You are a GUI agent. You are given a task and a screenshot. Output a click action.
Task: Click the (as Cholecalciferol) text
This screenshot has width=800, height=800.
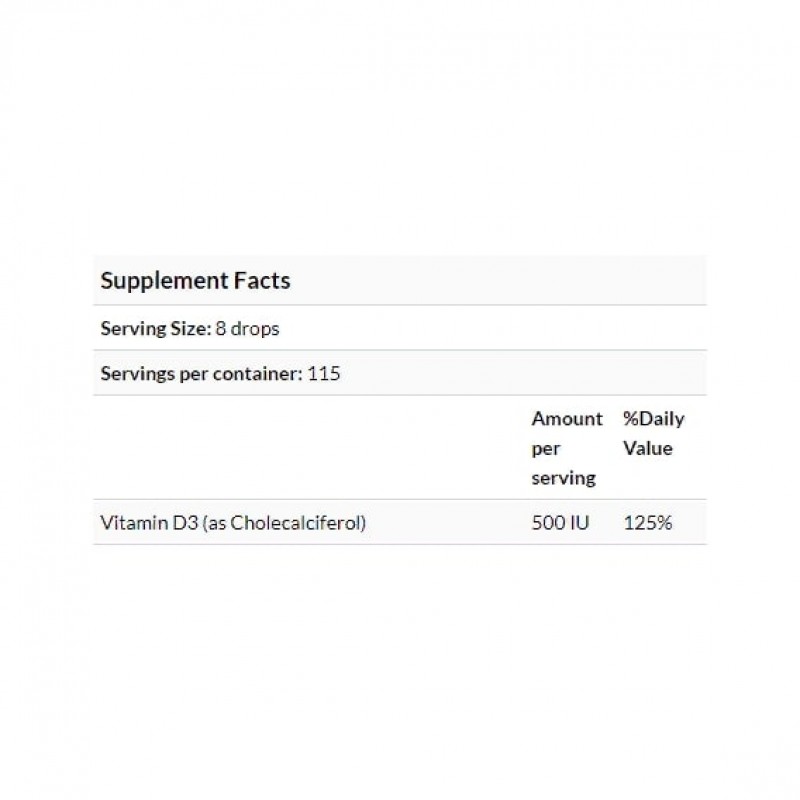(x=284, y=523)
